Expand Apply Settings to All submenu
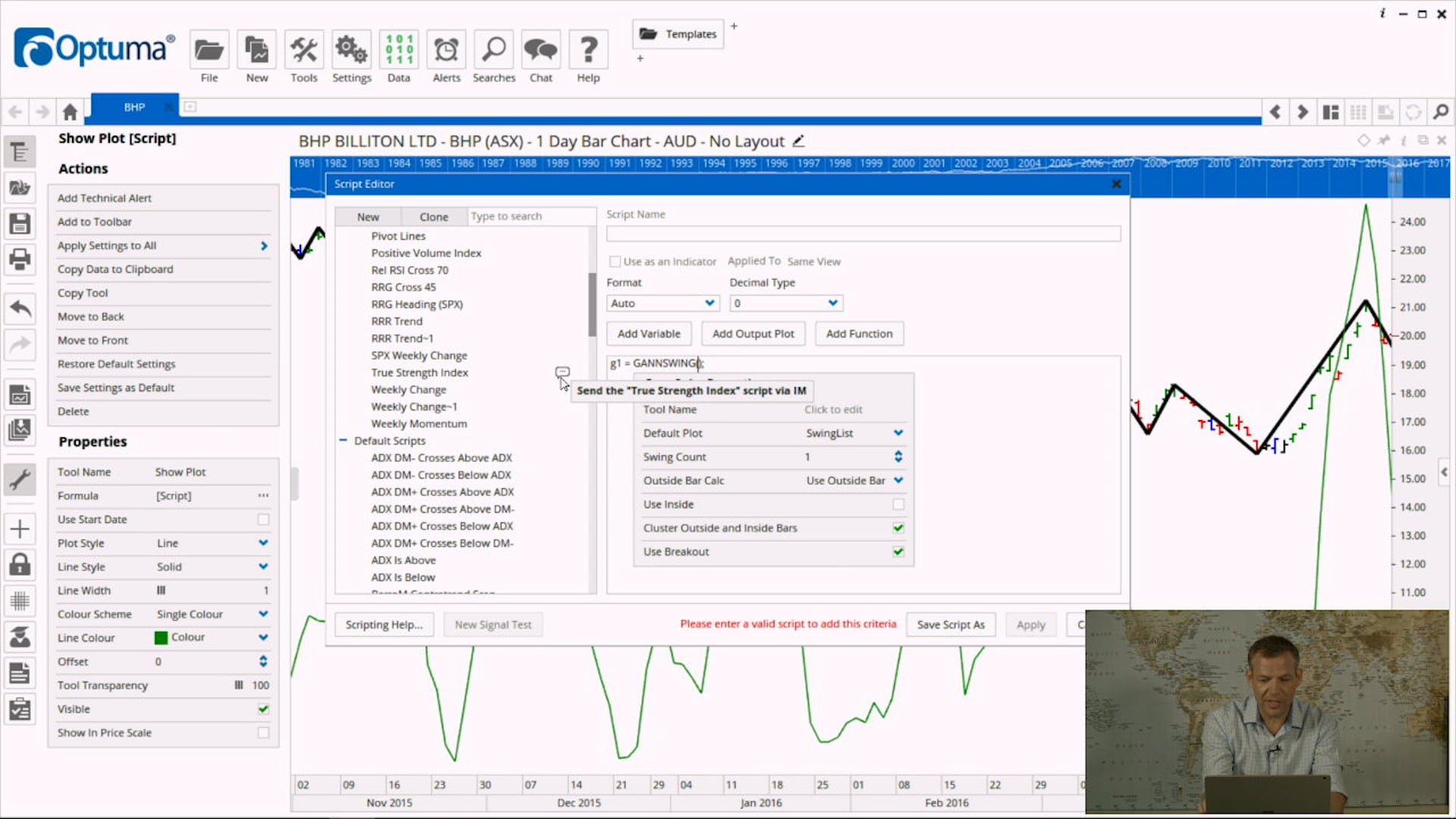 coord(264,246)
